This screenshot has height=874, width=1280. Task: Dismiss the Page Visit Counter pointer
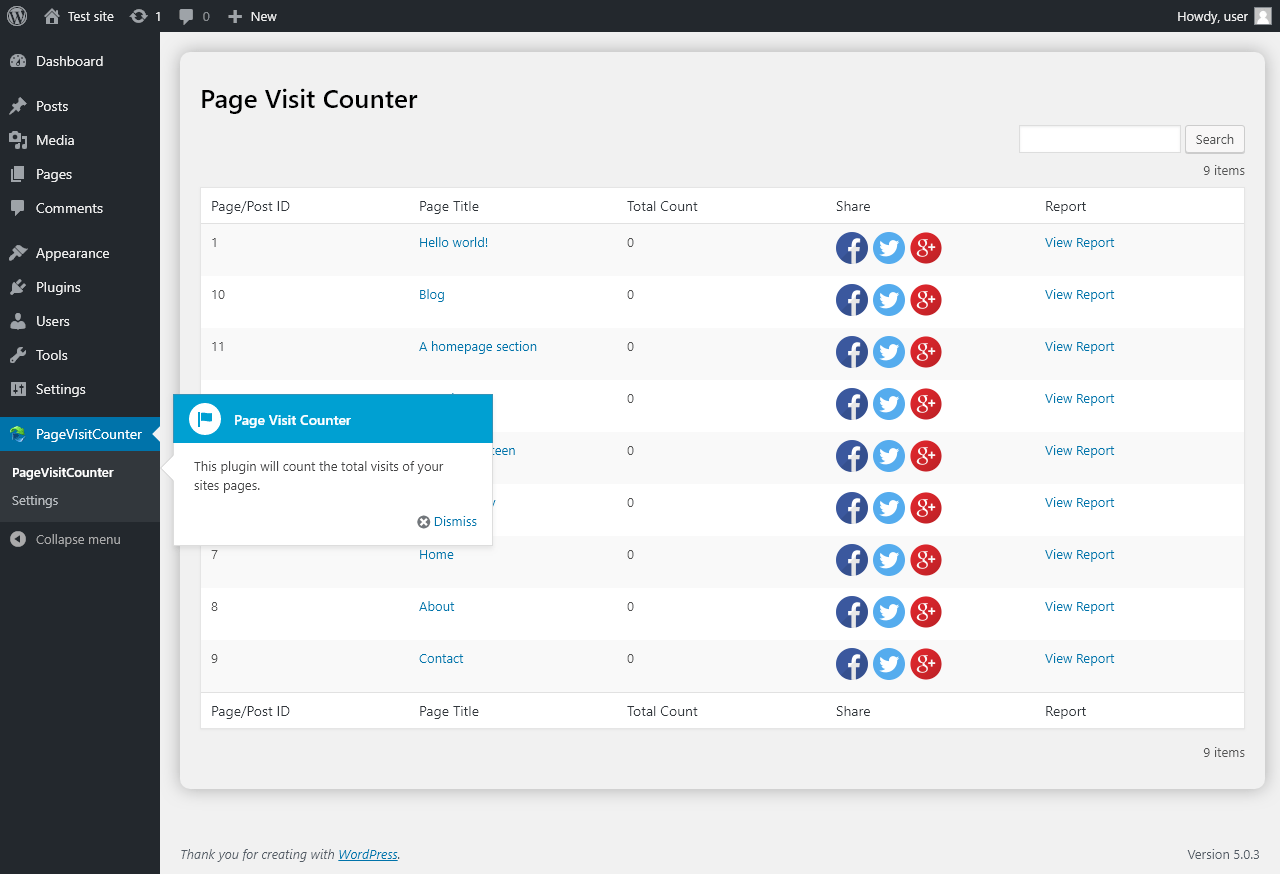(447, 521)
